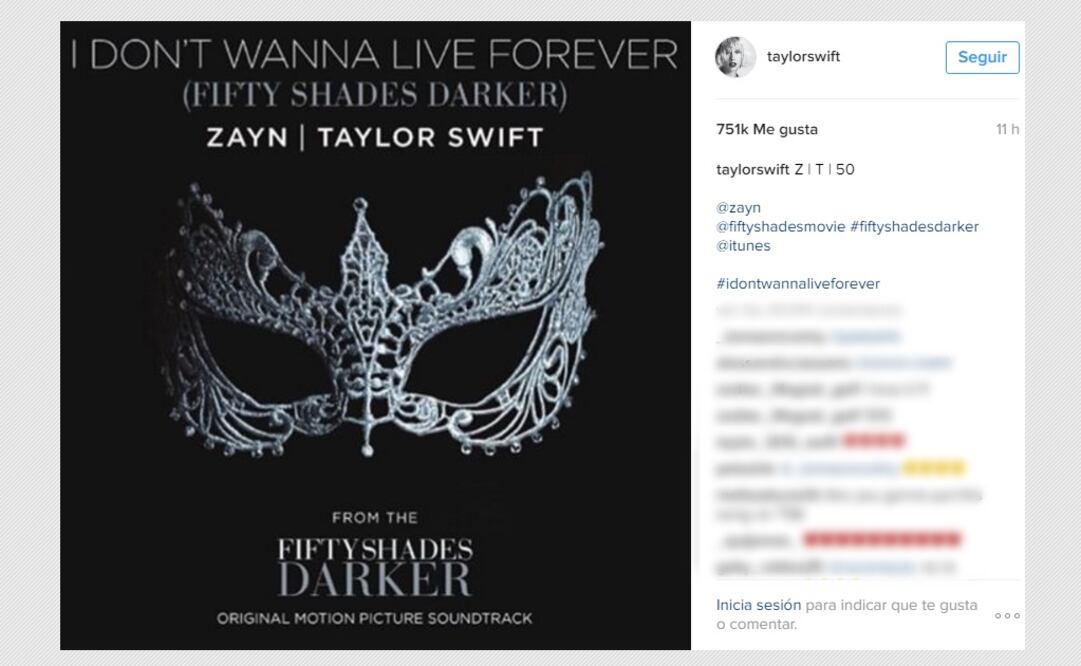This screenshot has width=1081, height=666.
Task: Open the #fiftyshadesdarker hashtag
Action: [914, 227]
